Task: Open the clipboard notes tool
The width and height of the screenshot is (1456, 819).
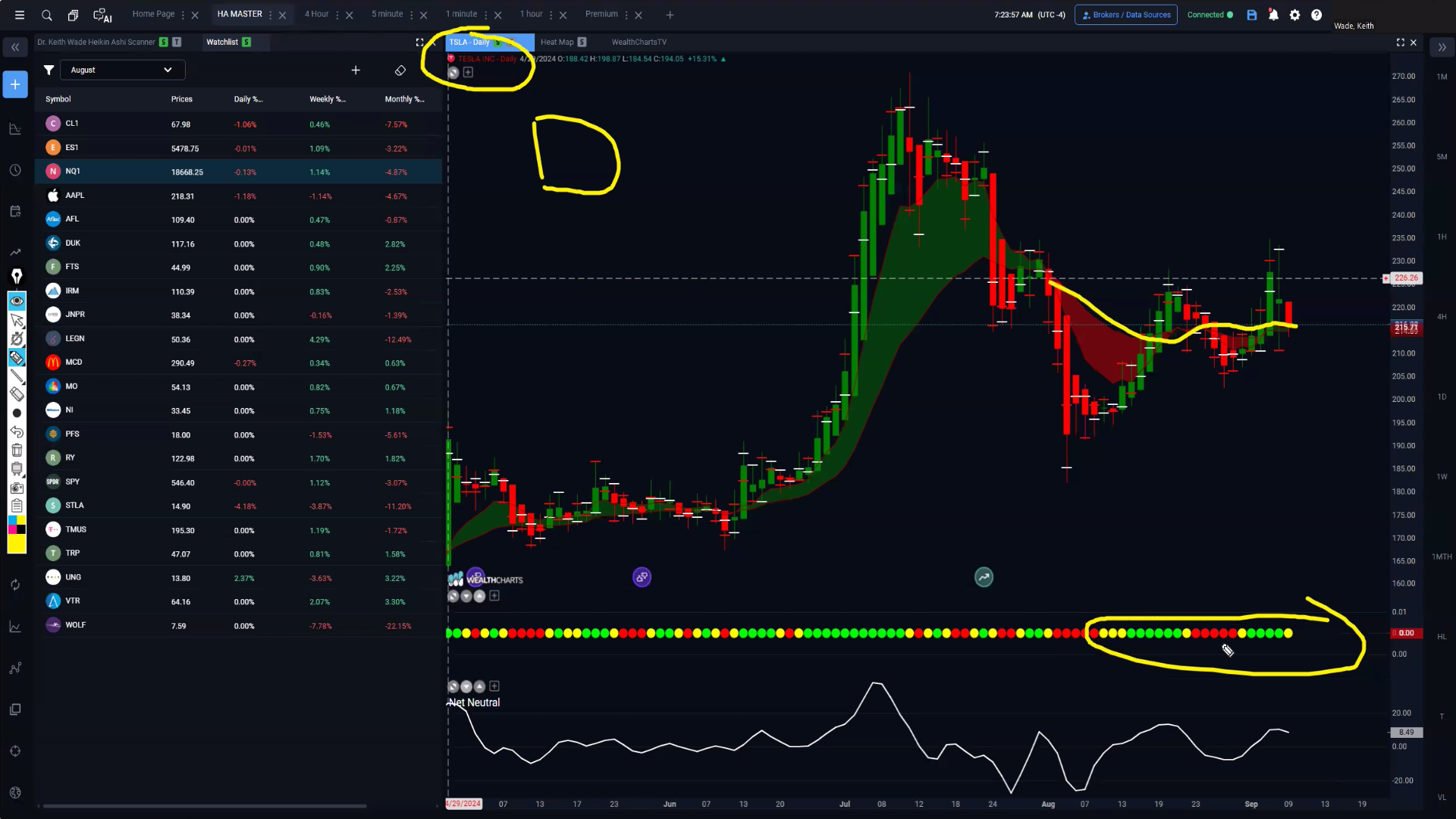Action: (x=17, y=506)
